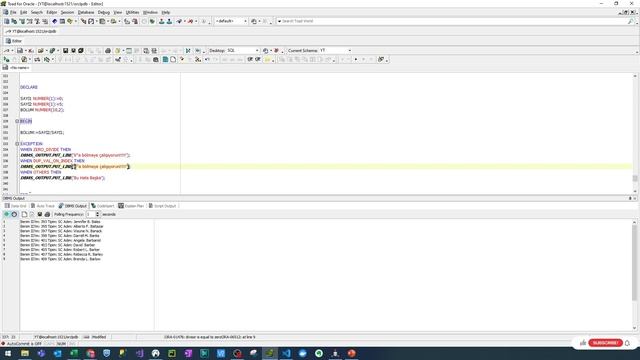Select the Editor window tab
The image size is (640, 360).
click(14, 41)
